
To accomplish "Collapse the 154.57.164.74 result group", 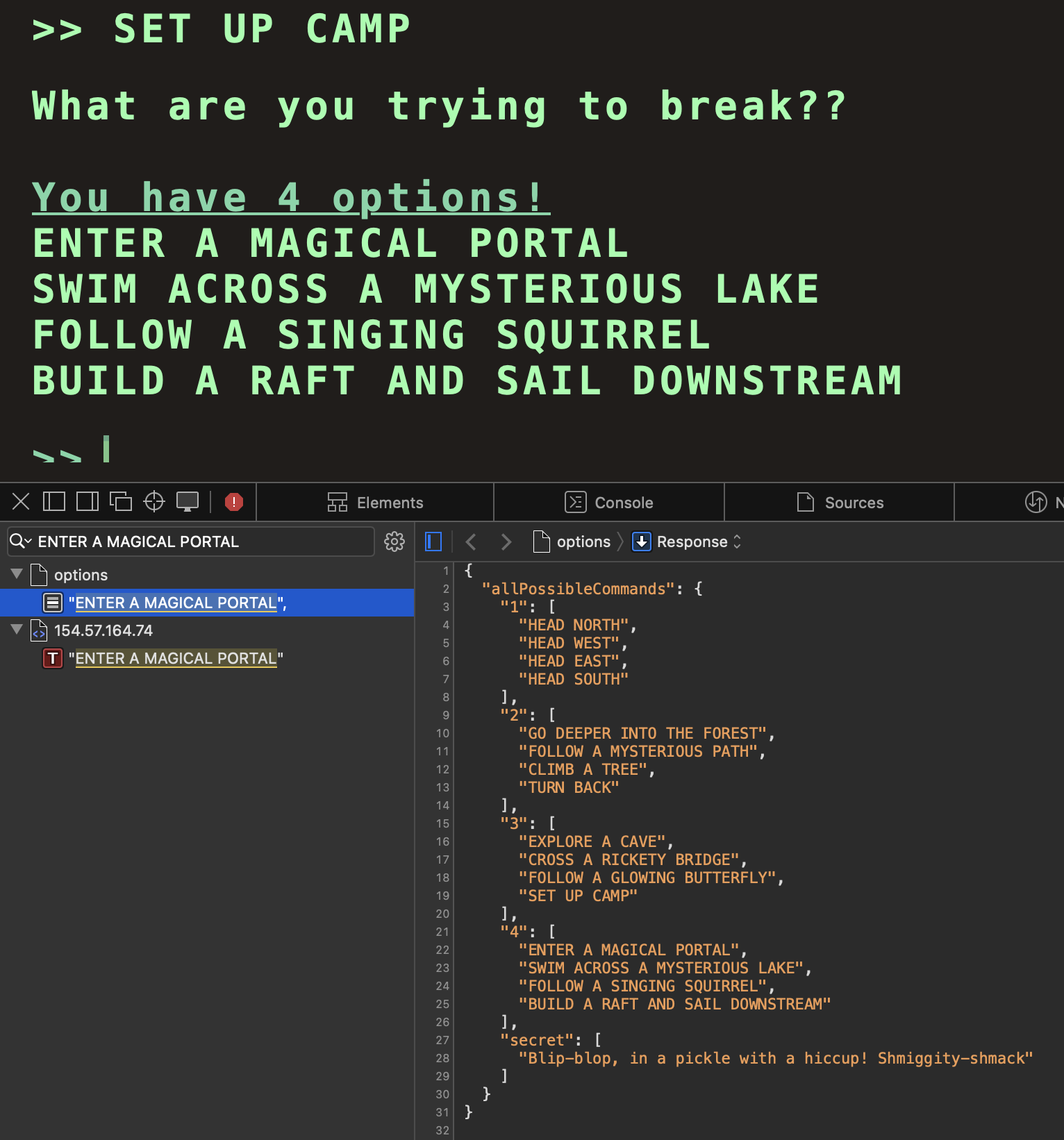I will 17,630.
